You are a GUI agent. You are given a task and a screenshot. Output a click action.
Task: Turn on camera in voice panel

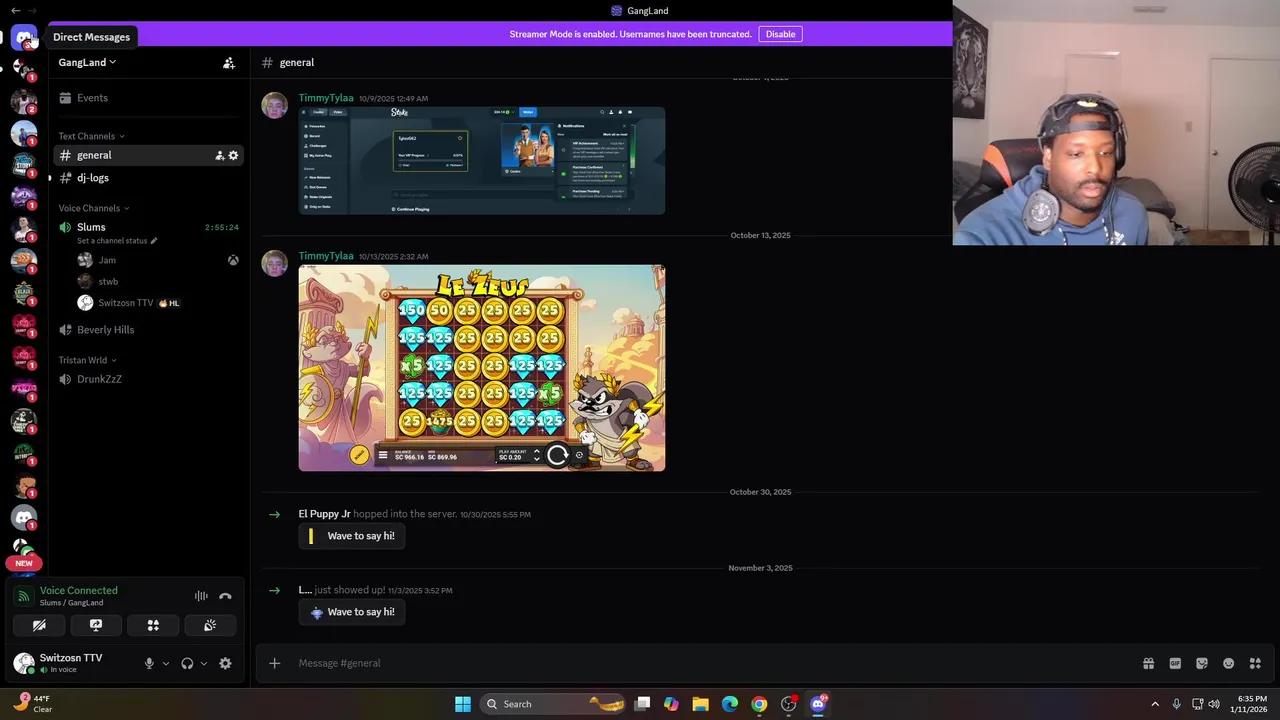point(39,625)
